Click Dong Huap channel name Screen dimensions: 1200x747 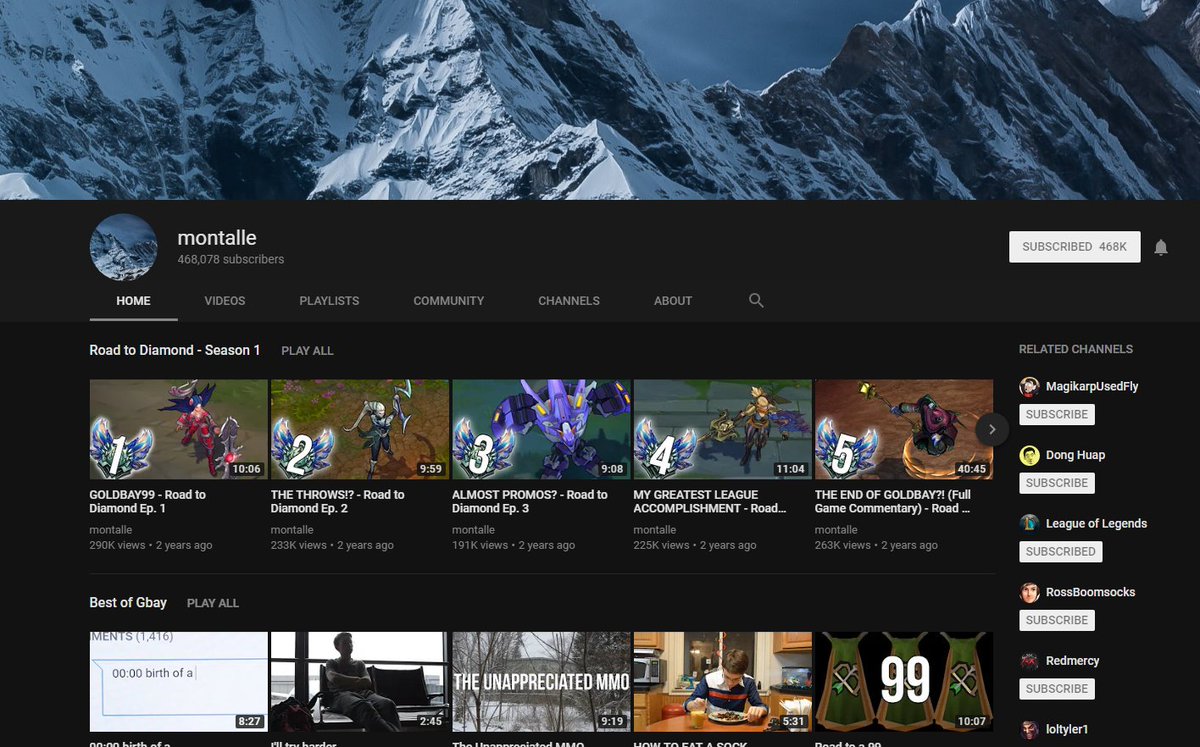(x=1075, y=455)
